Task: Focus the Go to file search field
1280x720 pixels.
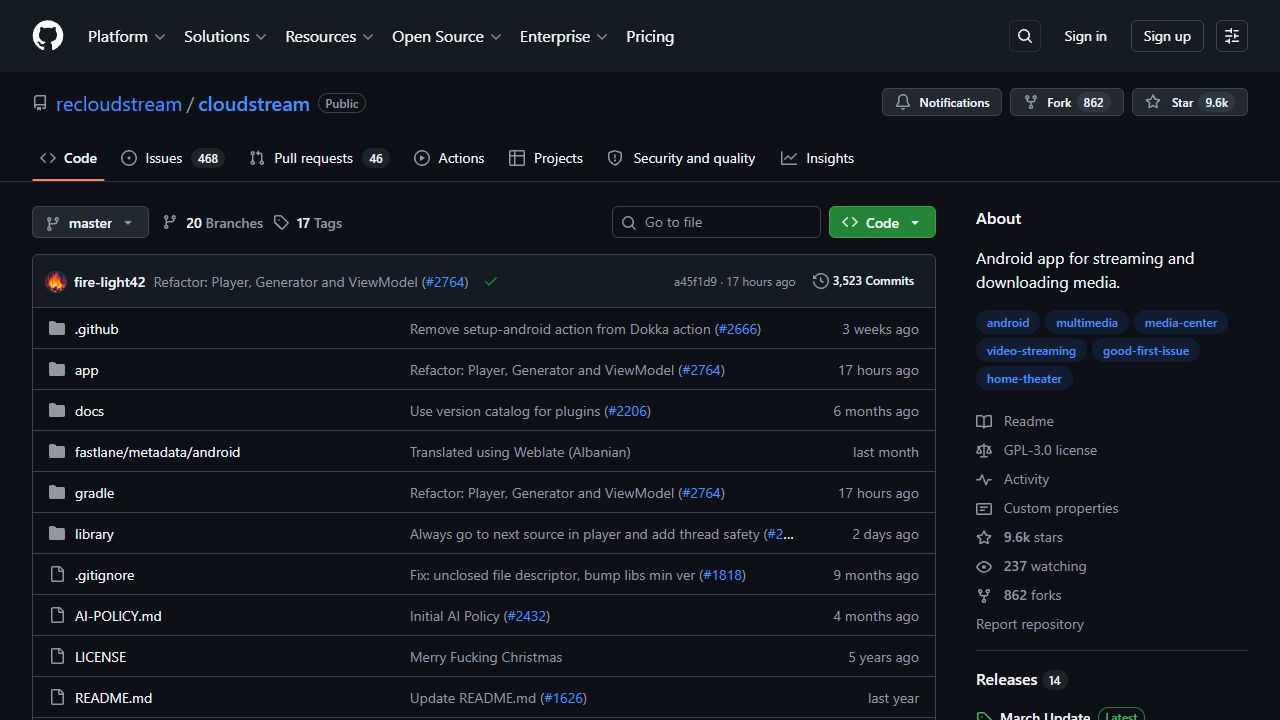Action: click(716, 222)
